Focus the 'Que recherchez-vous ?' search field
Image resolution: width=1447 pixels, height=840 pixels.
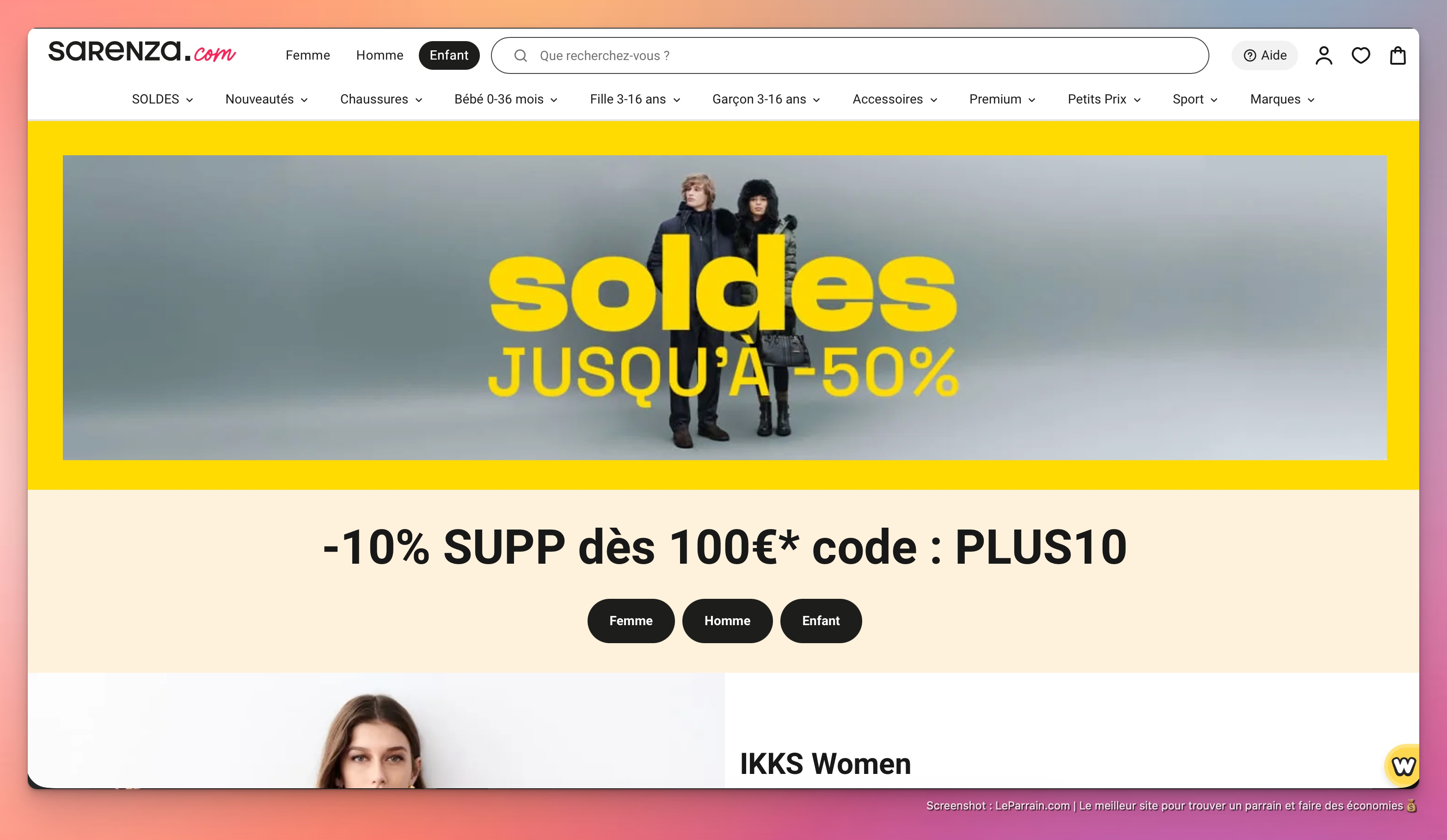click(x=850, y=55)
